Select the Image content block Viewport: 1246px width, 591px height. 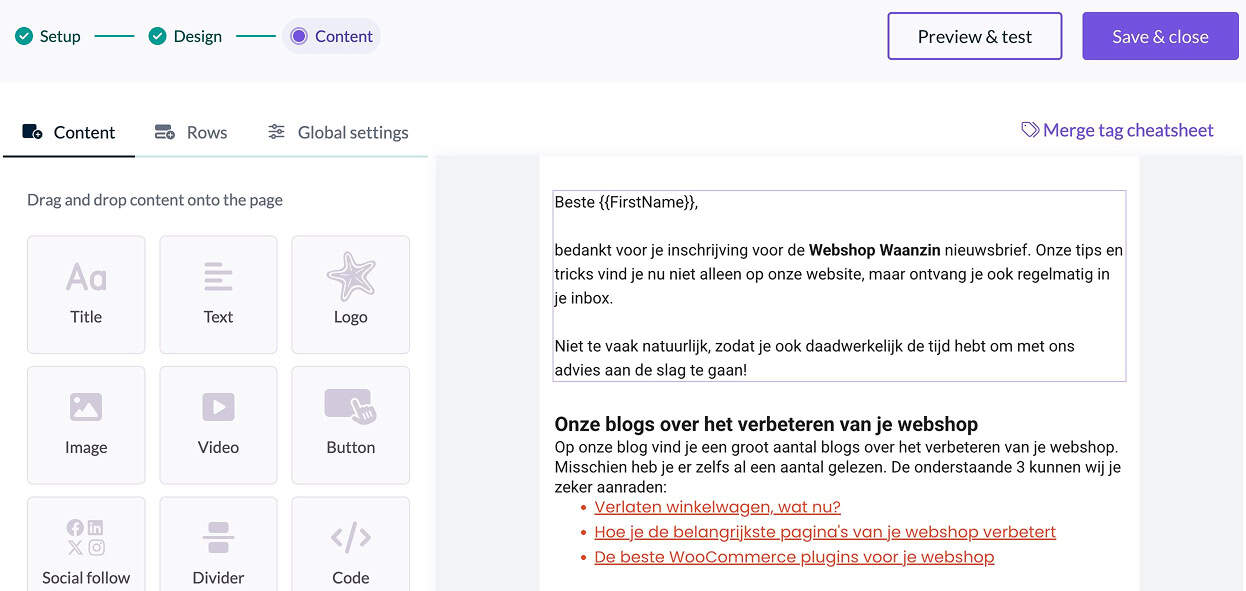tap(86, 424)
